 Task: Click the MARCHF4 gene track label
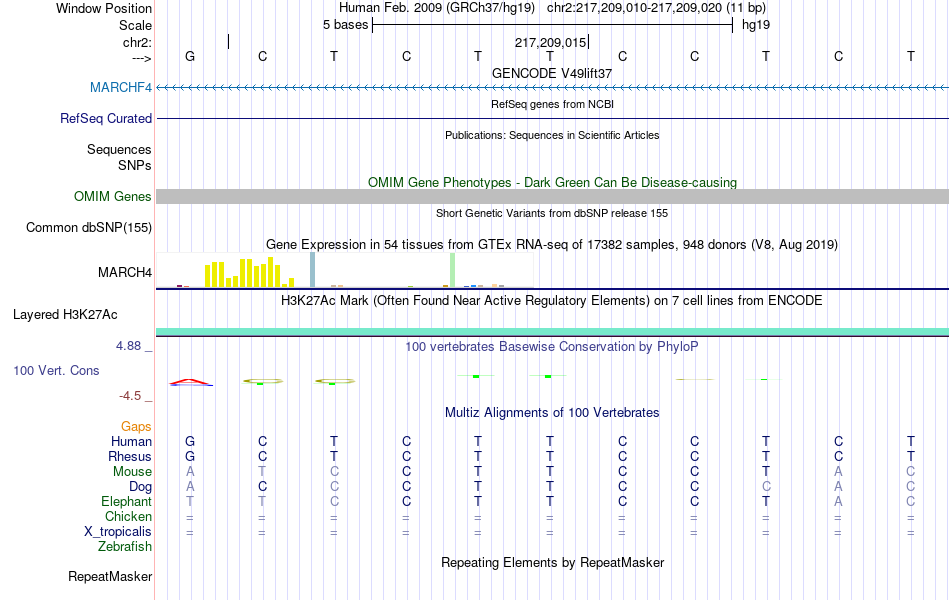coord(121,87)
